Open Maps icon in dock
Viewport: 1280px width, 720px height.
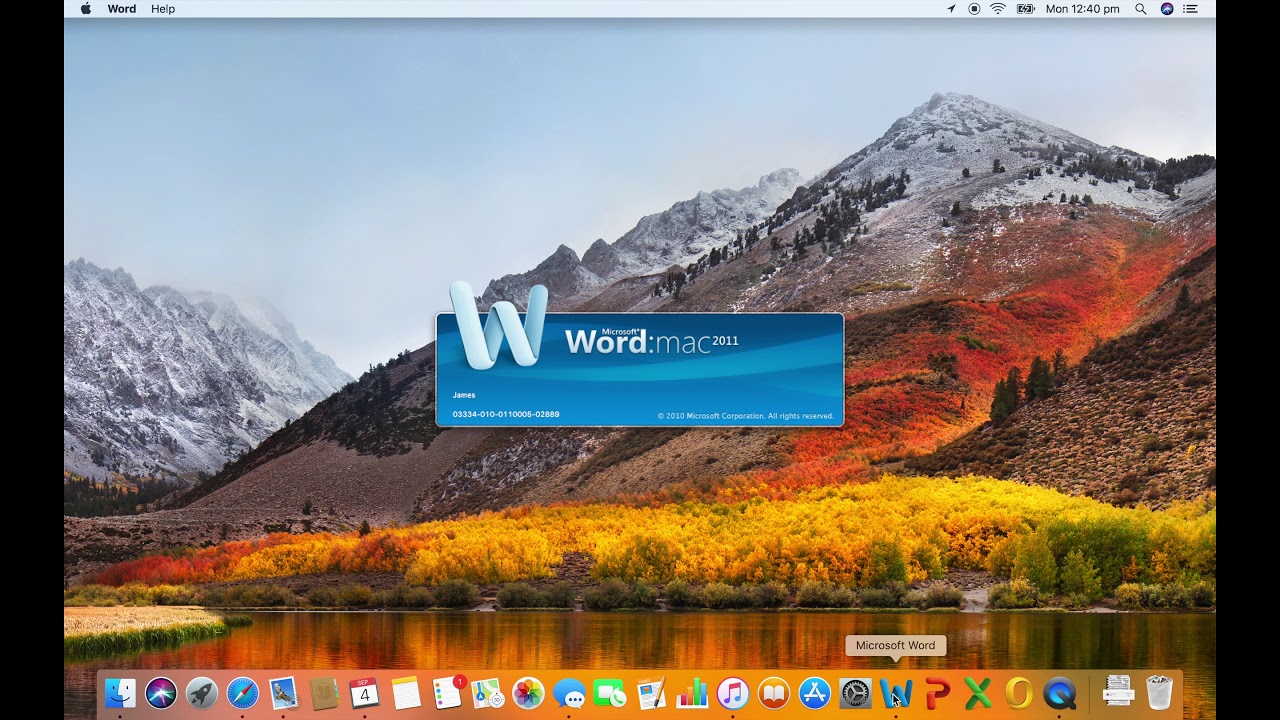[488, 692]
